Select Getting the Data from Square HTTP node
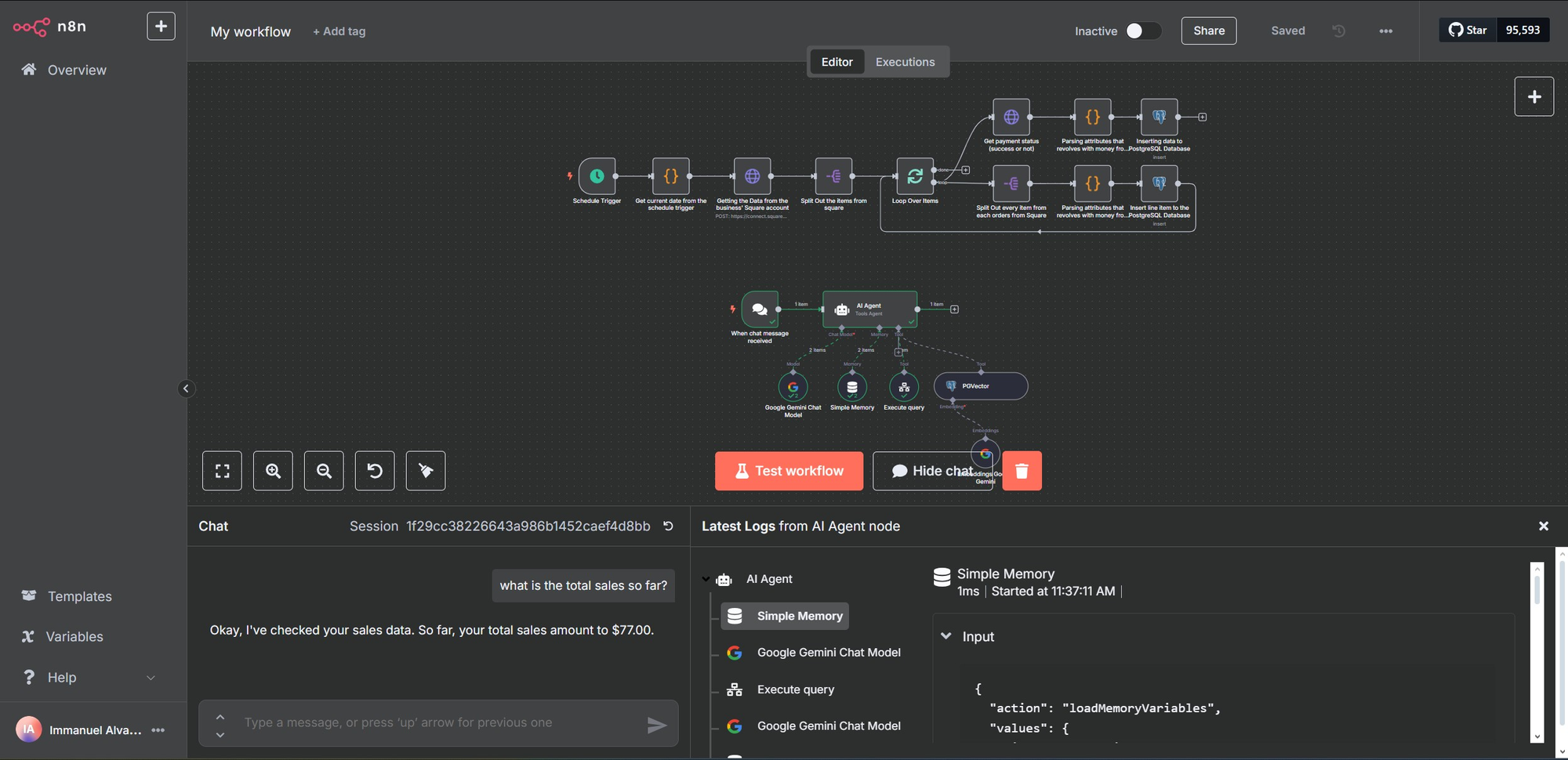1568x760 pixels. pyautogui.click(x=753, y=176)
